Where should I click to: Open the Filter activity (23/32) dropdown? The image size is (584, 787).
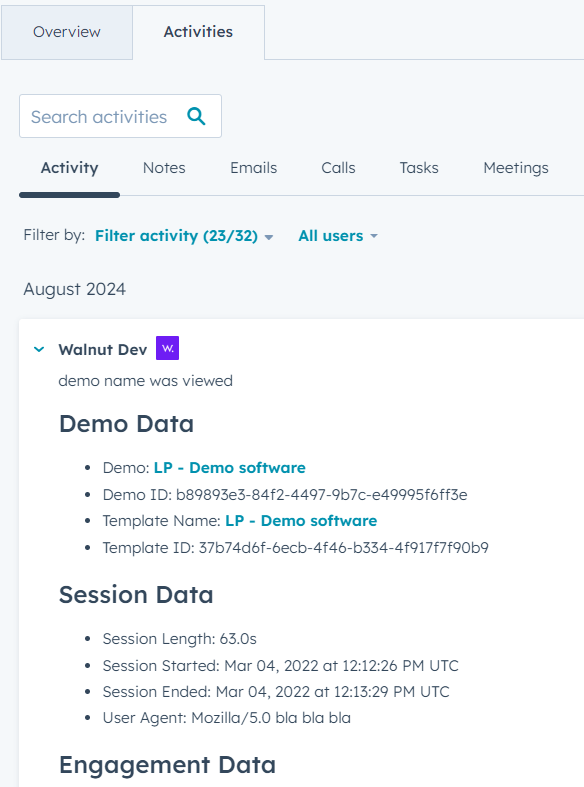coord(184,235)
